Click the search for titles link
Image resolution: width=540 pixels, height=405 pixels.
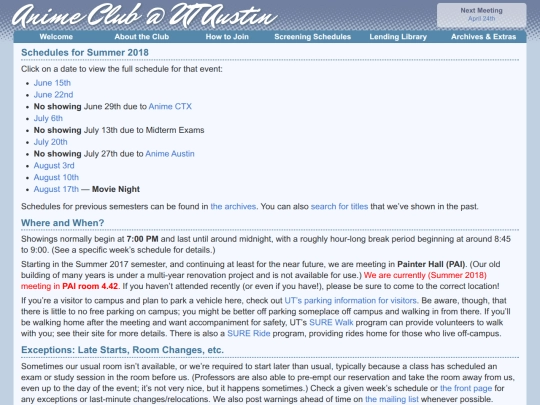[339, 207]
